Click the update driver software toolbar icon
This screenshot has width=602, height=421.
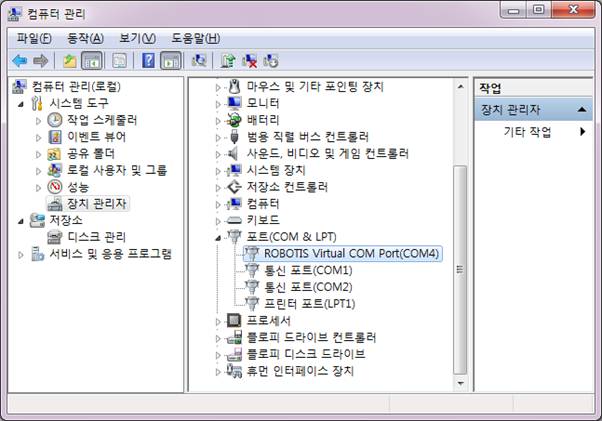[x=229, y=60]
